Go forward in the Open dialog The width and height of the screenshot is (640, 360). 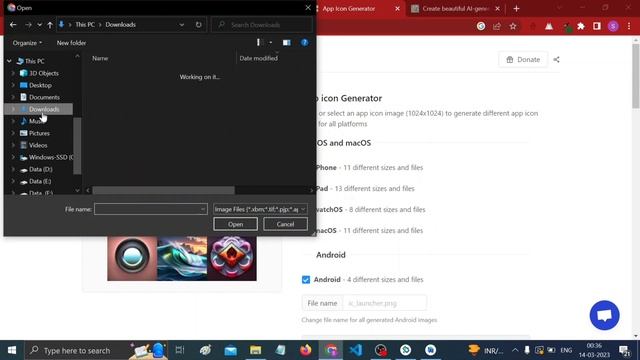click(x=28, y=25)
